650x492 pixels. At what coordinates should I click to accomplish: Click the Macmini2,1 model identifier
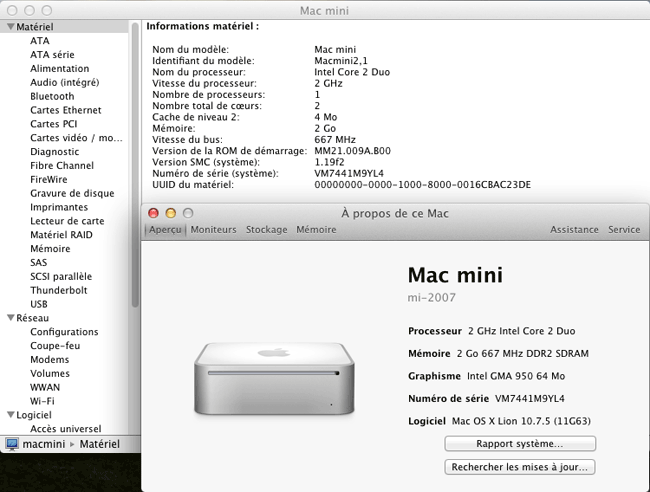341,61
